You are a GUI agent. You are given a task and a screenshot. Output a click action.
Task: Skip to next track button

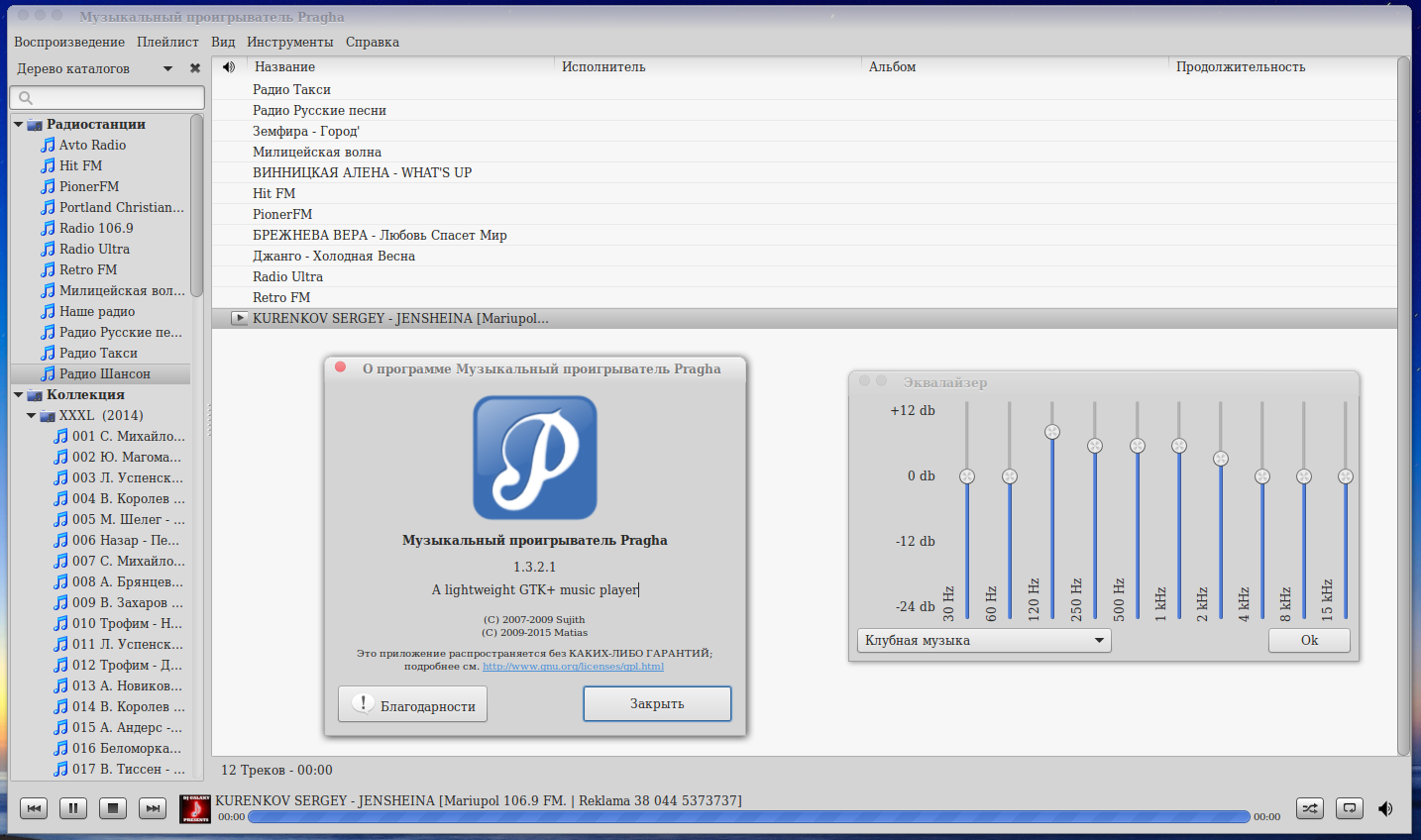(153, 808)
